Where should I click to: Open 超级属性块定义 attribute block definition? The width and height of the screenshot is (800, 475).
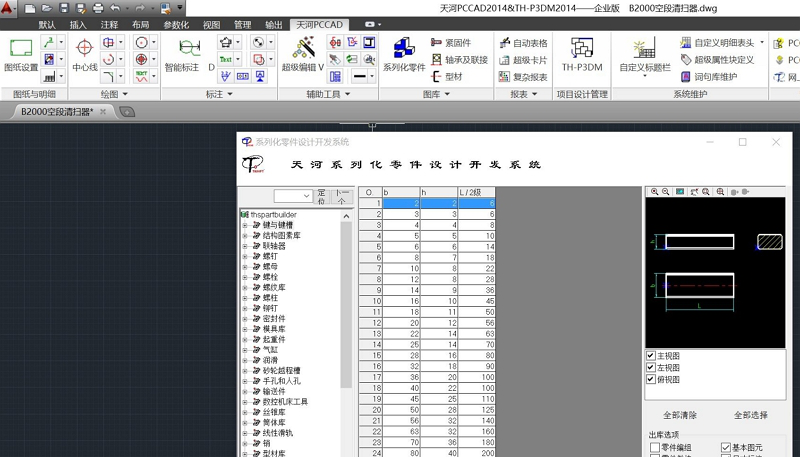pyautogui.click(x=717, y=60)
